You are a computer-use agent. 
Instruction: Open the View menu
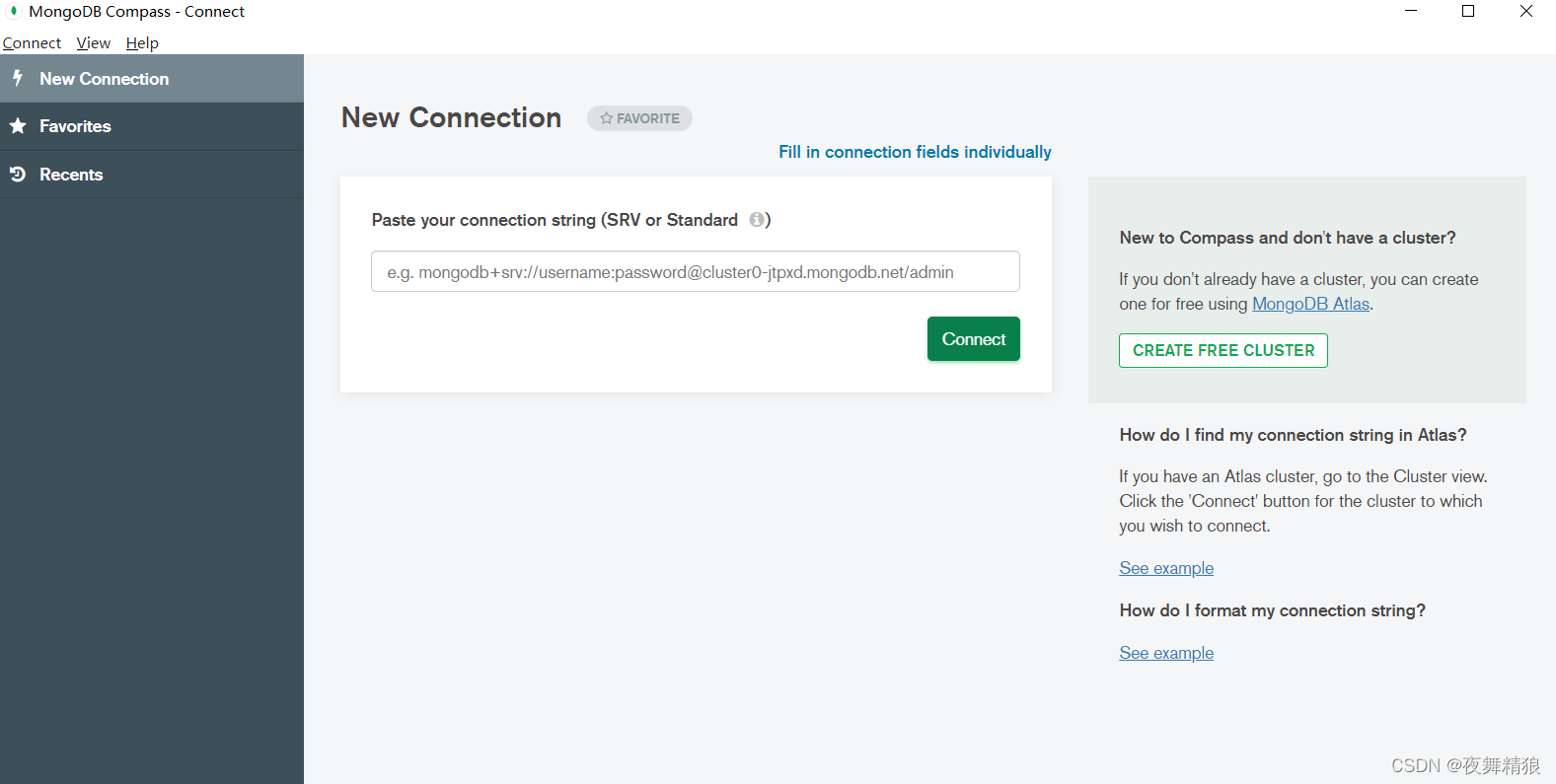[94, 43]
